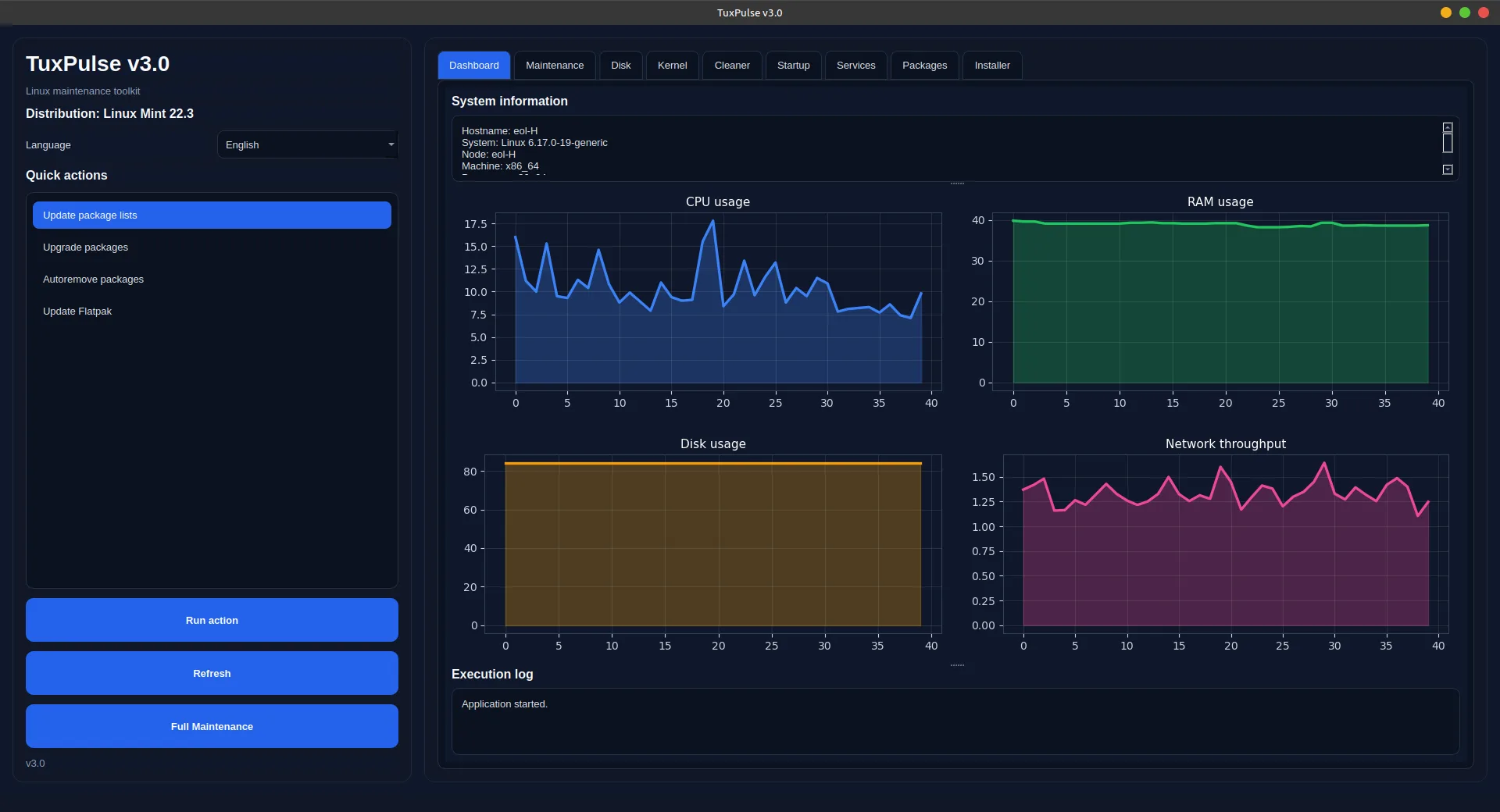View the Services tab
1500x812 pixels.
pos(855,65)
